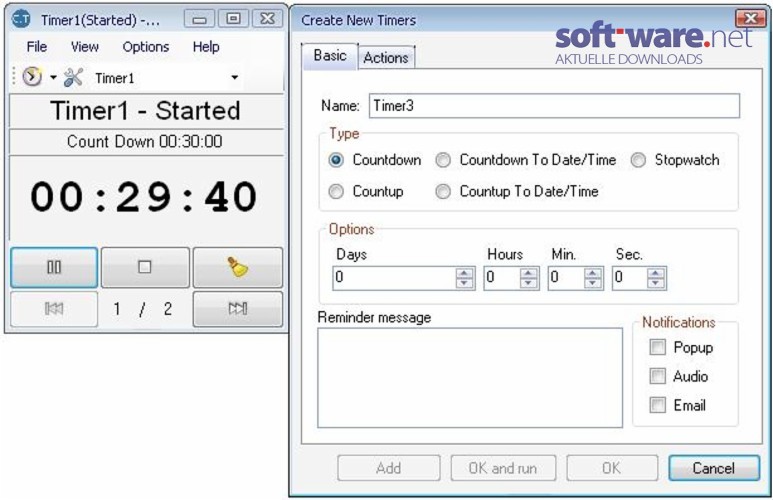Open the Timer1 selector dropdown
773x500 pixels.
(x=235, y=77)
